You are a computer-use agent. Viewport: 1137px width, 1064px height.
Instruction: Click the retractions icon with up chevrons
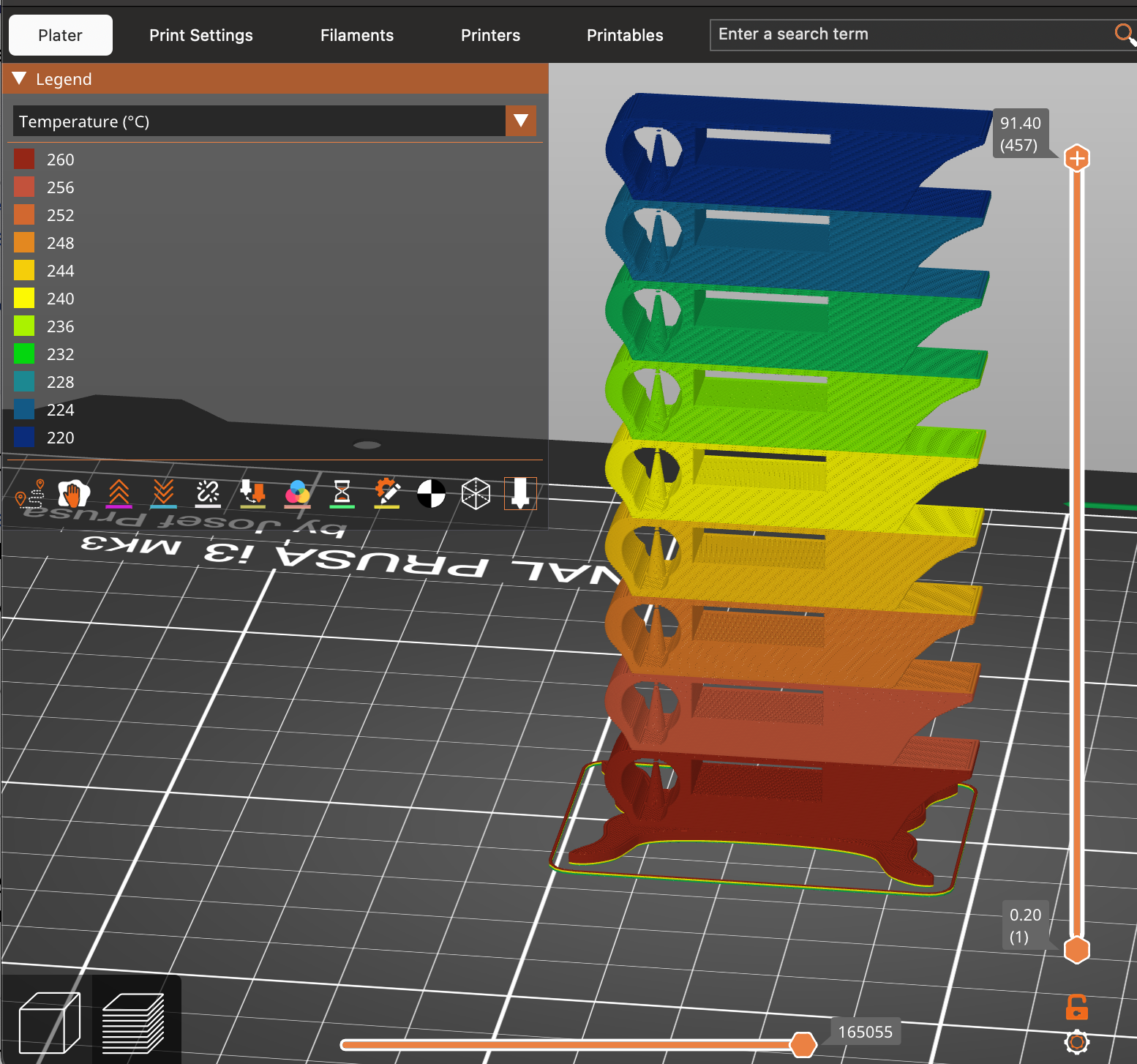(119, 494)
